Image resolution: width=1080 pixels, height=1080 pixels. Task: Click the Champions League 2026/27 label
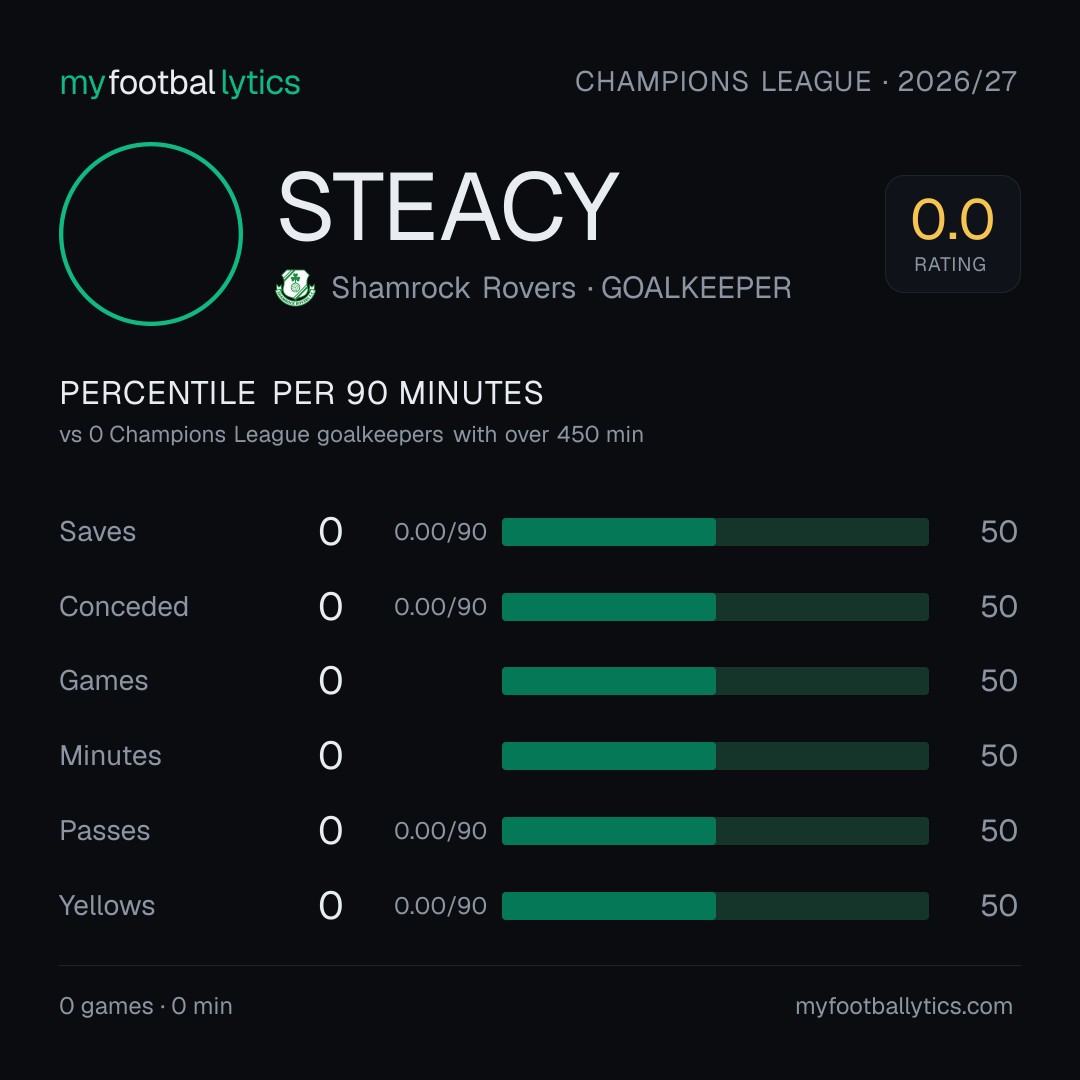click(x=796, y=81)
